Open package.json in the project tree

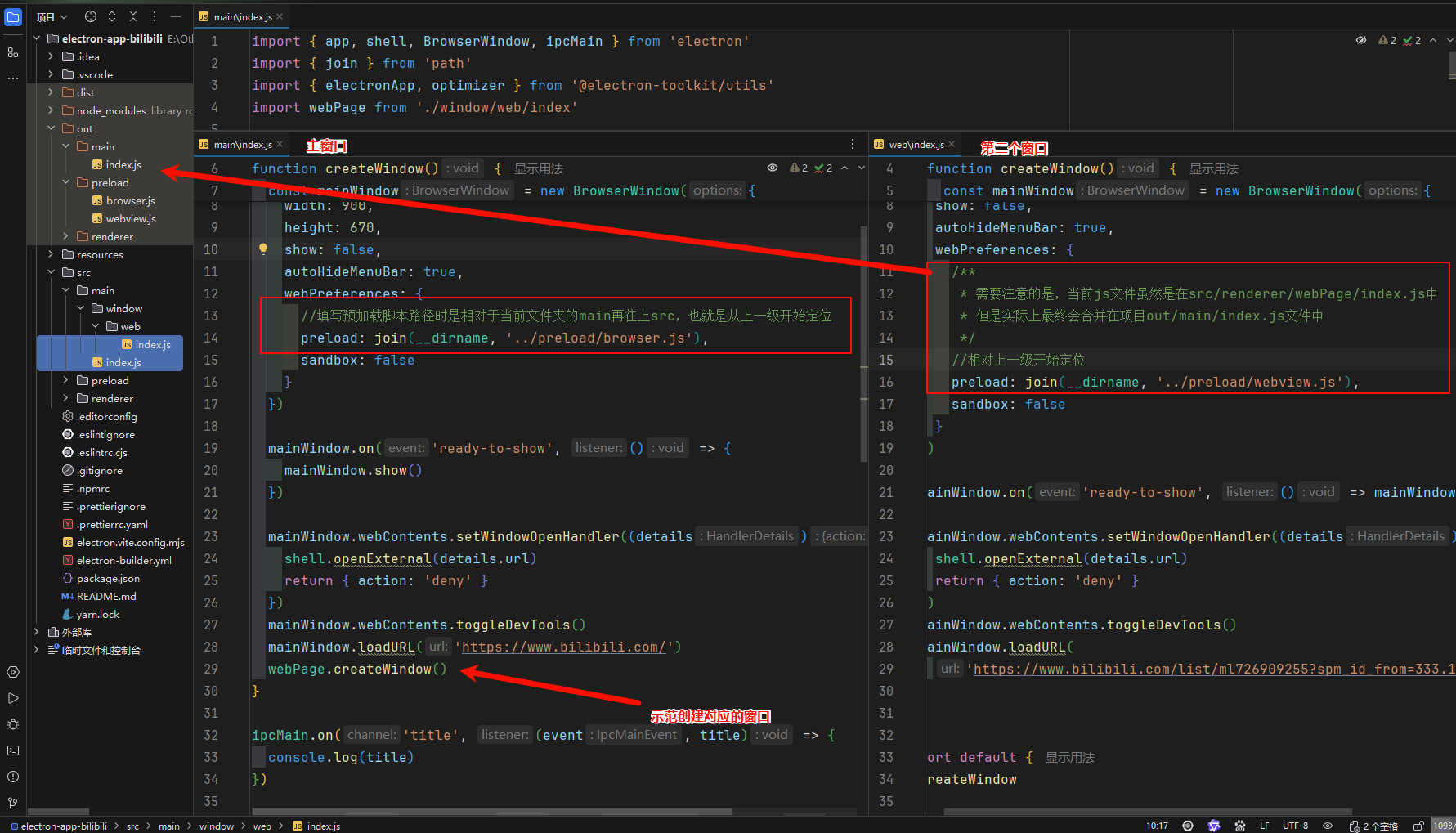101,578
